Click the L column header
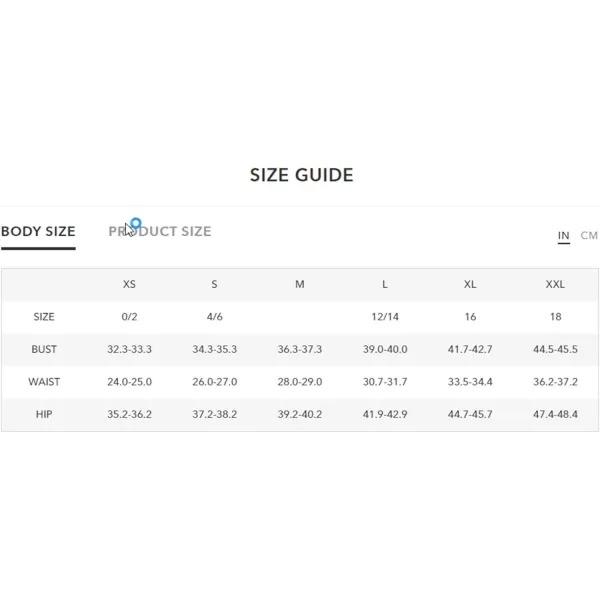Screen dimensions: 600x600 (385, 284)
